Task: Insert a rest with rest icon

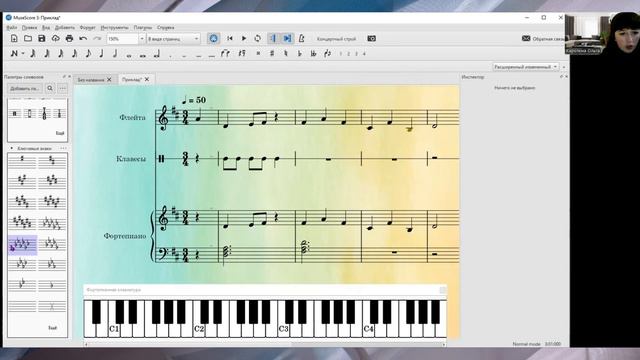Action: (242, 53)
